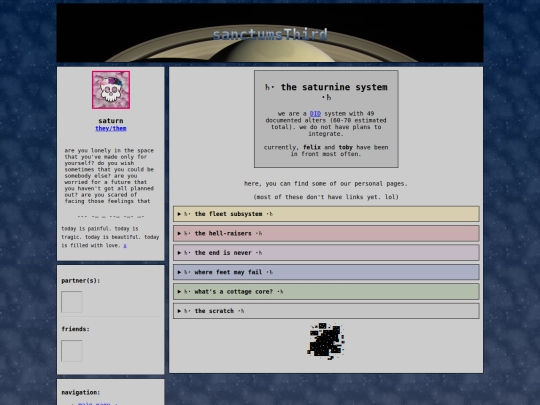The image size is (540, 405).
Task: Click 'here, you can find some of our personal pages.'
Action: (x=326, y=184)
